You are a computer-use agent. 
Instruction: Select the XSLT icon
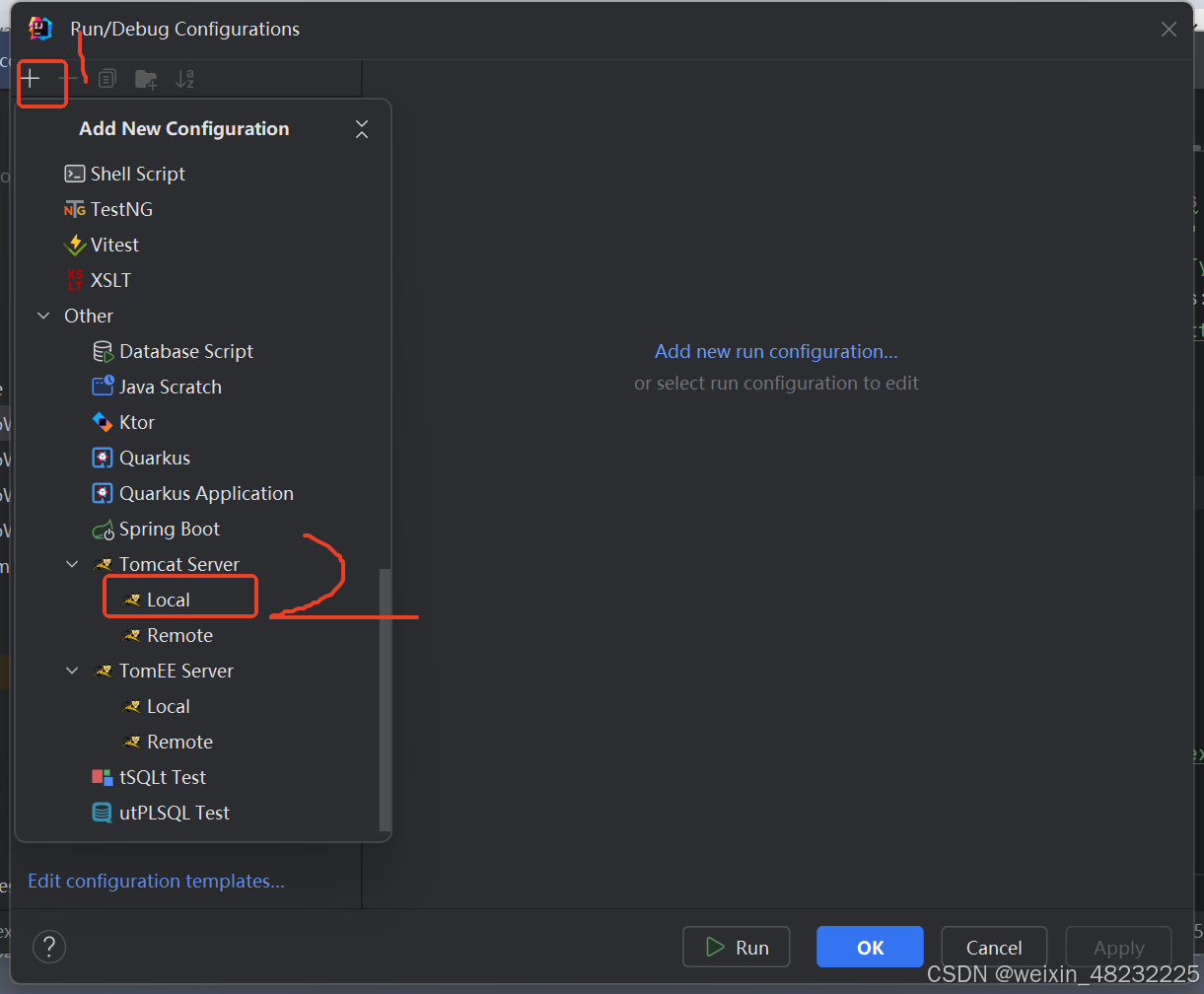[75, 280]
